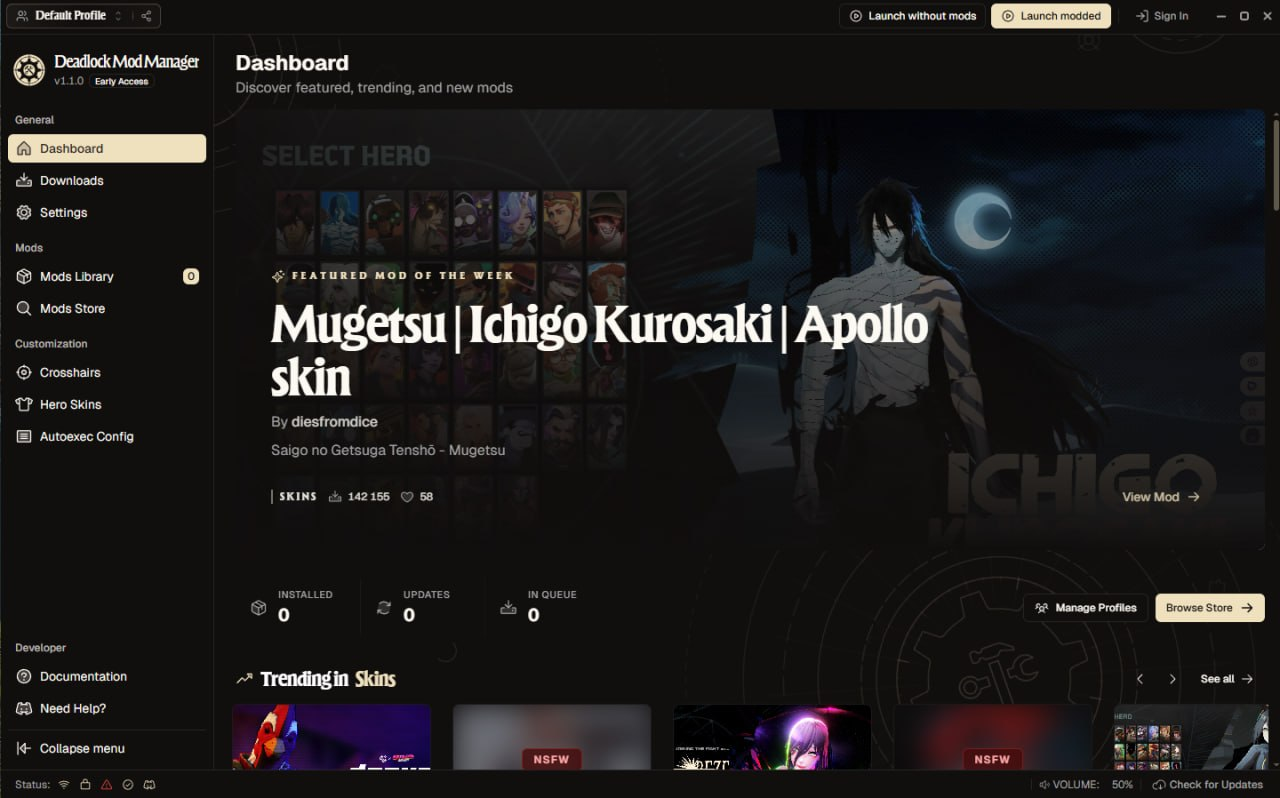Click the Launch modded button
The width and height of the screenshot is (1280, 798).
click(1051, 16)
